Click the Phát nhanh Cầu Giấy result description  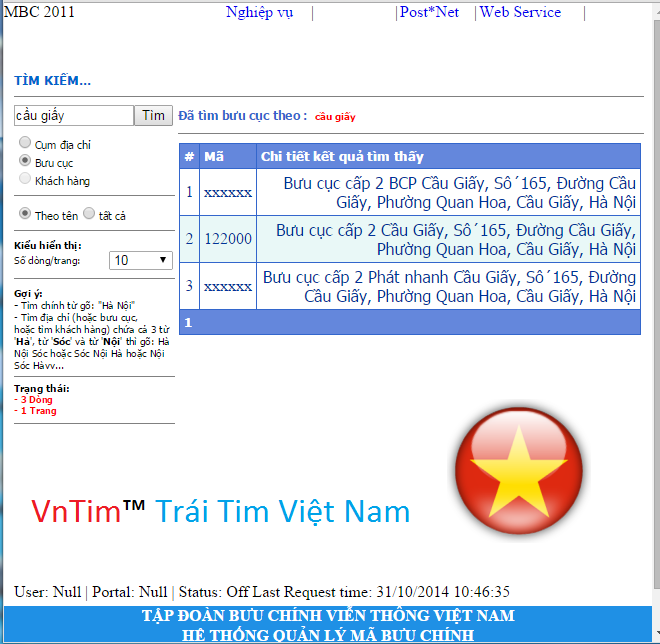point(449,287)
